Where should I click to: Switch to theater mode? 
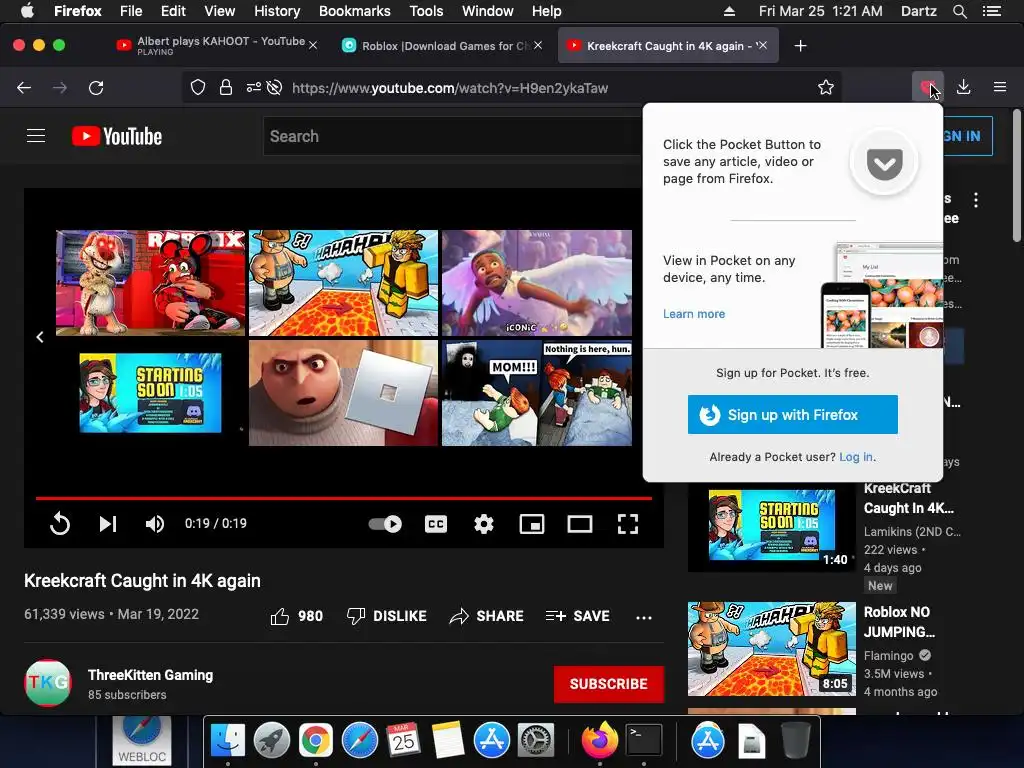(x=580, y=524)
